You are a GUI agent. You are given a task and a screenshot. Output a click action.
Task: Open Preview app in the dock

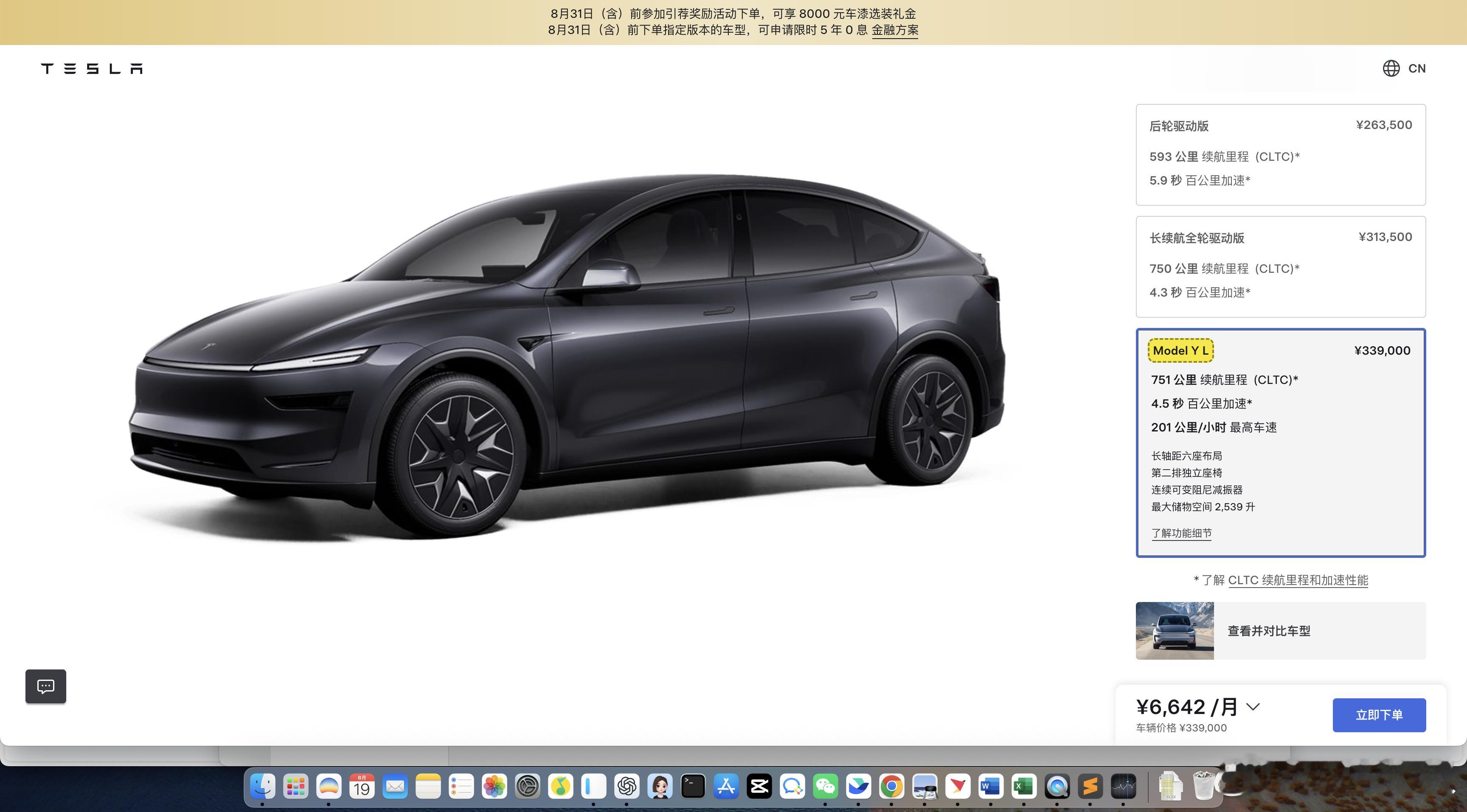[x=925, y=787]
